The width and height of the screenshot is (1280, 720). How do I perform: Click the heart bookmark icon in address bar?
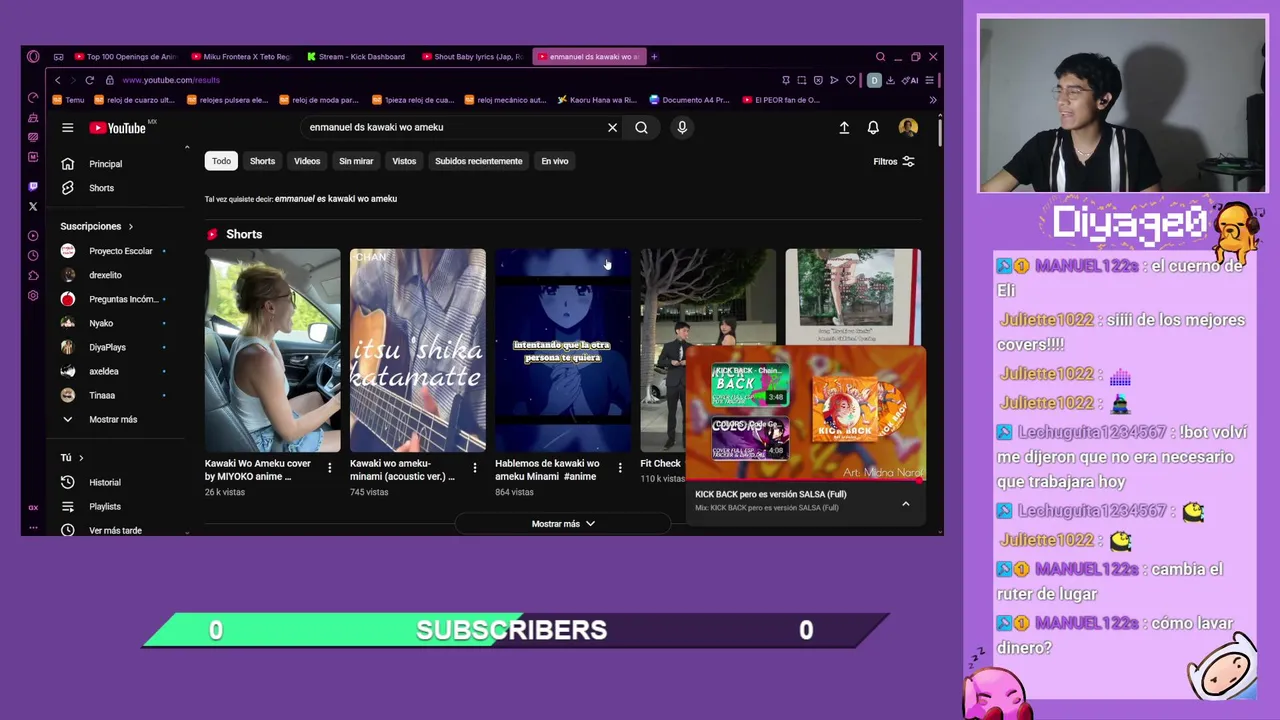click(850, 80)
